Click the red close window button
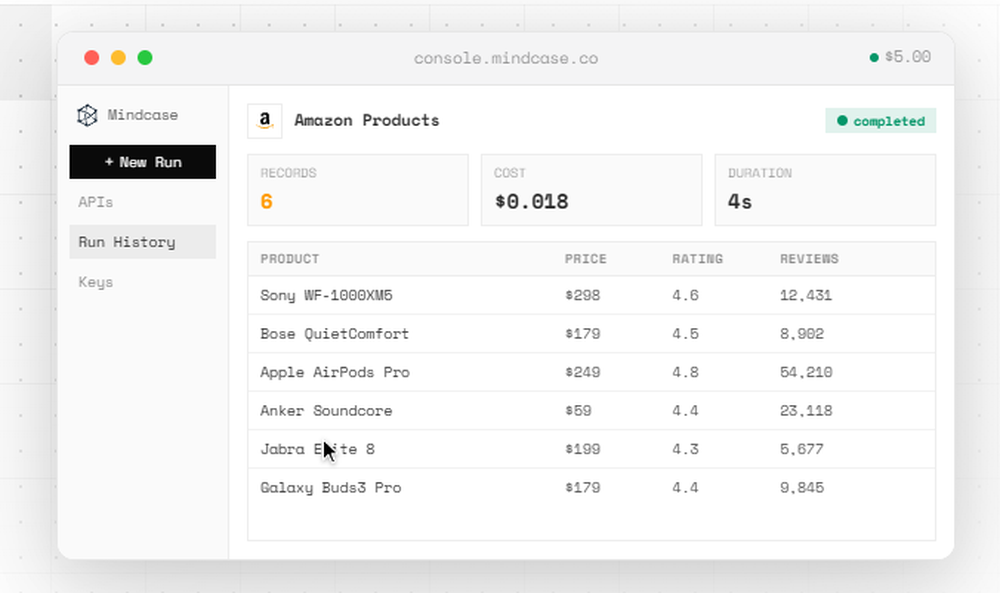The width and height of the screenshot is (1000, 593). click(92, 58)
